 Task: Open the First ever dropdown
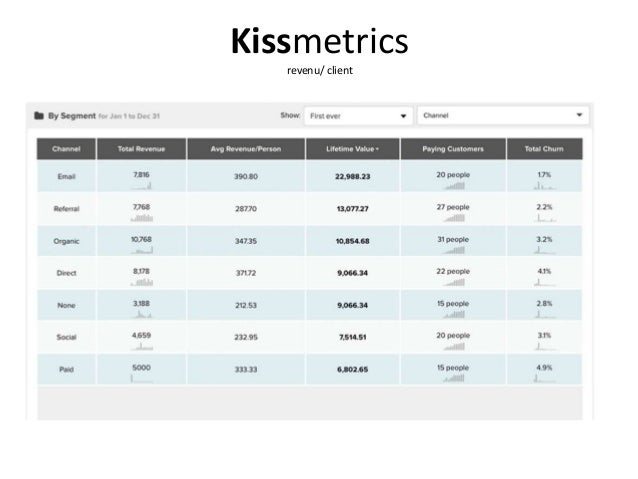click(x=358, y=116)
